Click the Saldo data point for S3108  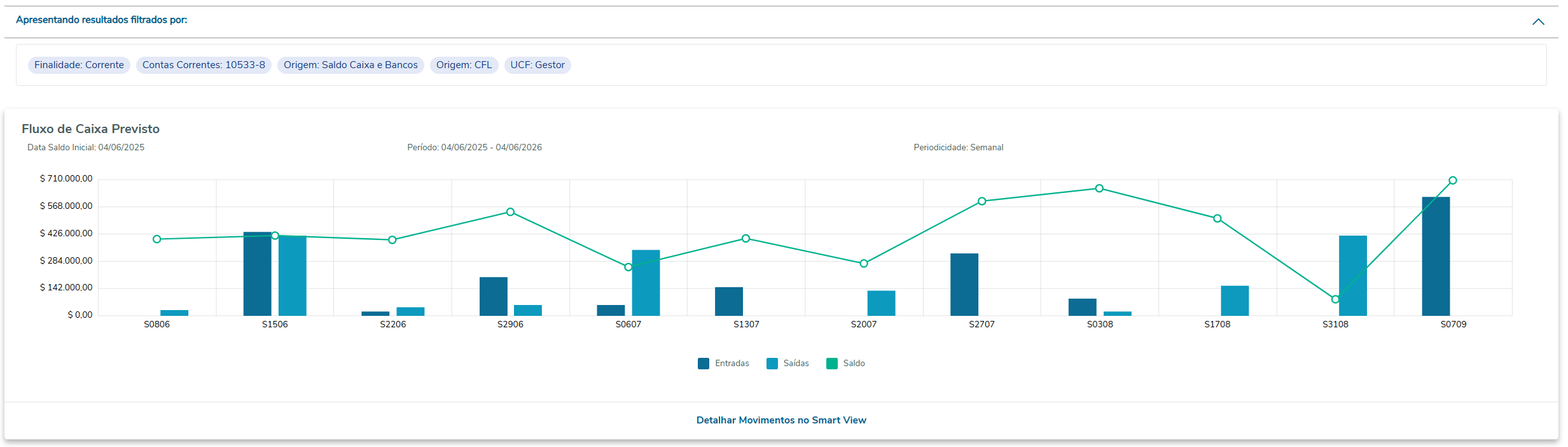(x=1335, y=299)
